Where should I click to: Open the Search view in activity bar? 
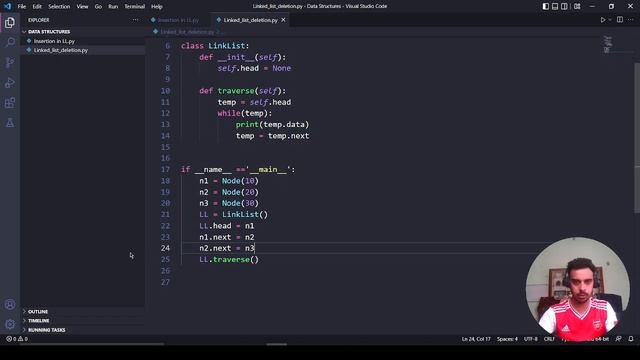click(10, 42)
